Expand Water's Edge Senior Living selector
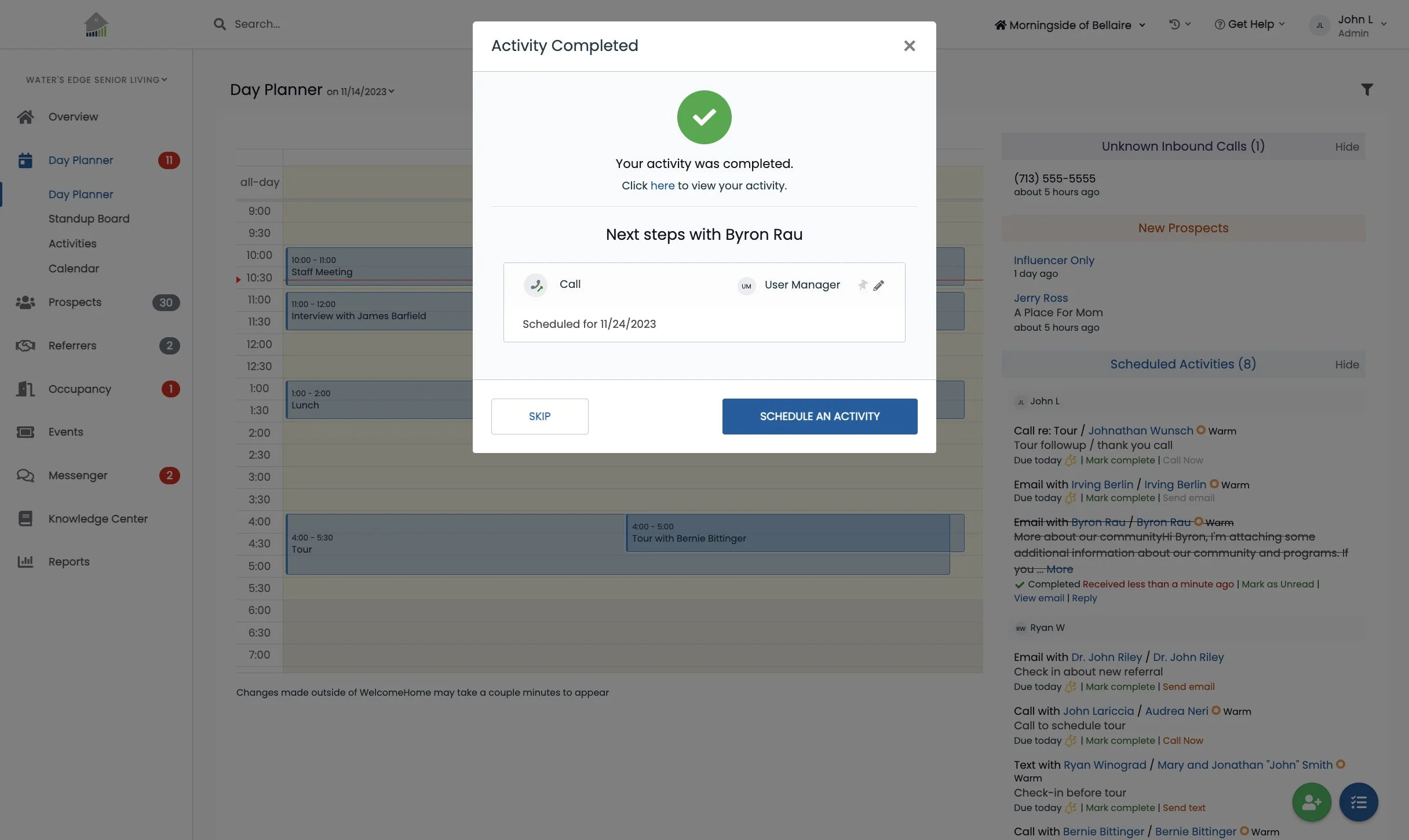This screenshot has height=840, width=1409. pos(96,80)
